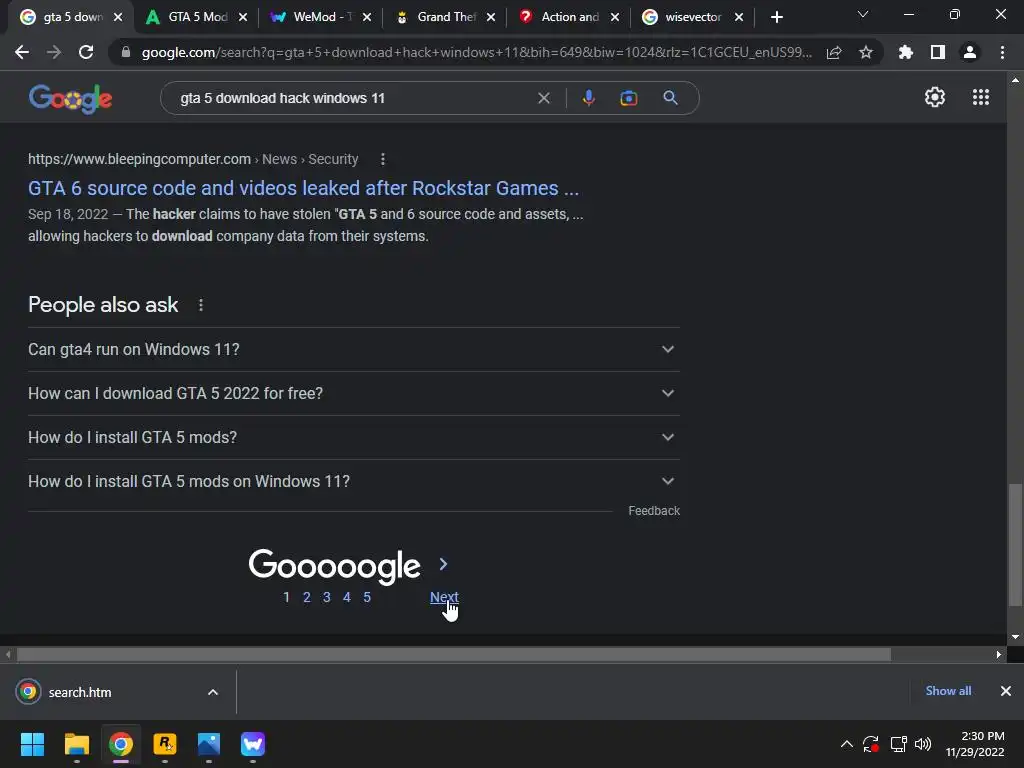
Task: Click the Goooogle next-page chevron
Action: [x=443, y=564]
